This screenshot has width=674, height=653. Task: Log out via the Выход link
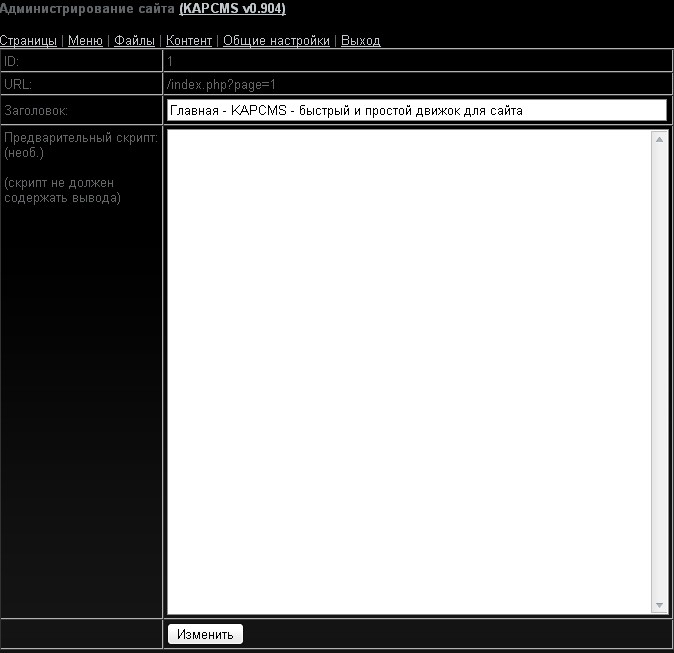click(360, 40)
